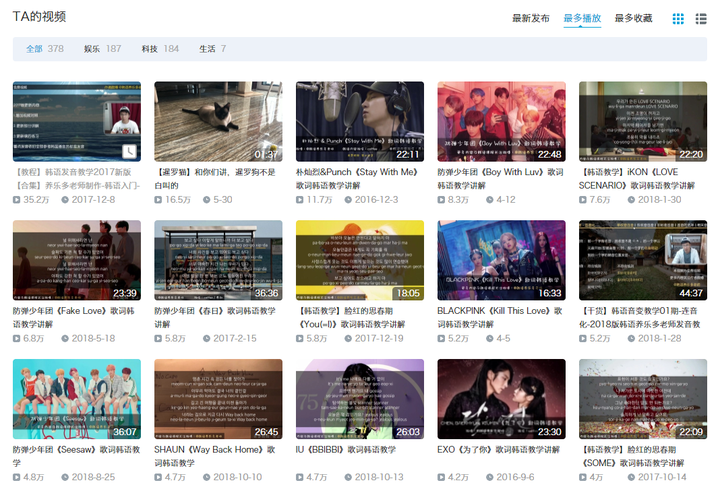Click upload date 2016-9-6
Image resolution: width=720 pixels, height=489 pixels.
coord(511,477)
